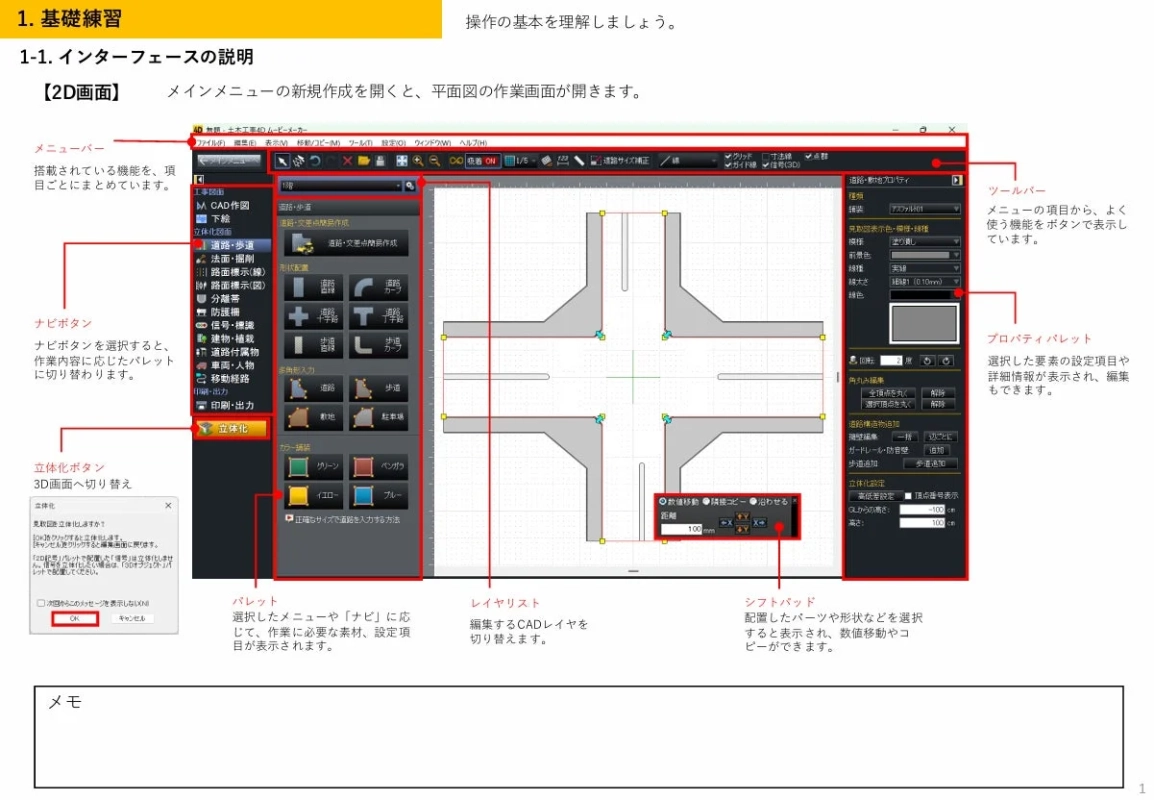Open the 表示(V) menu
The image size is (1154, 800).
(x=276, y=143)
